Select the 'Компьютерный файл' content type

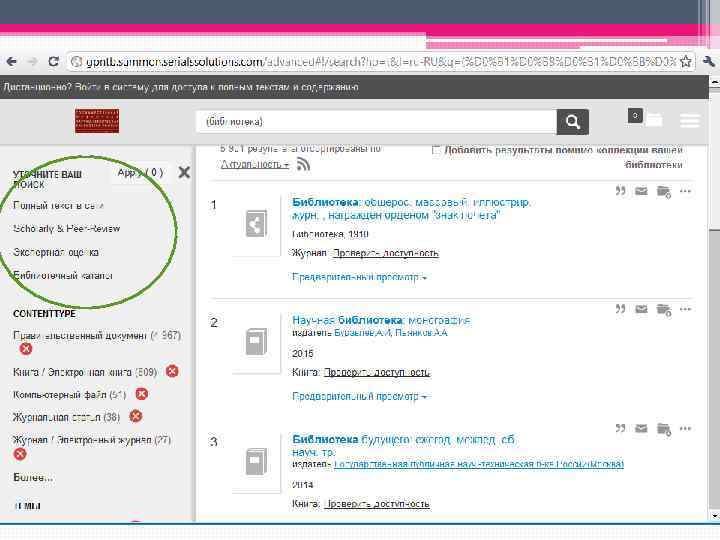[69, 395]
